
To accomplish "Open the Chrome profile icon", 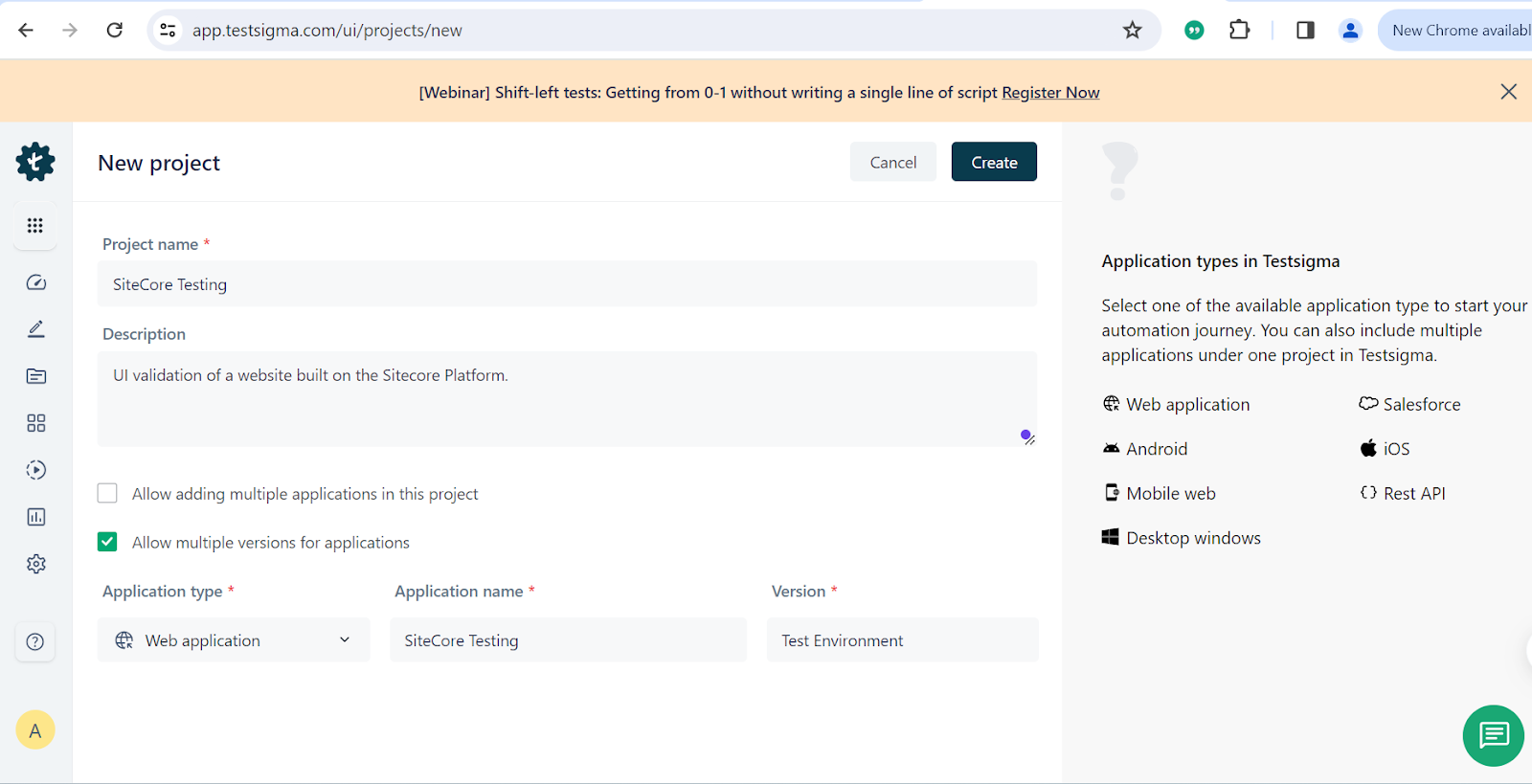I will pyautogui.click(x=1350, y=31).
